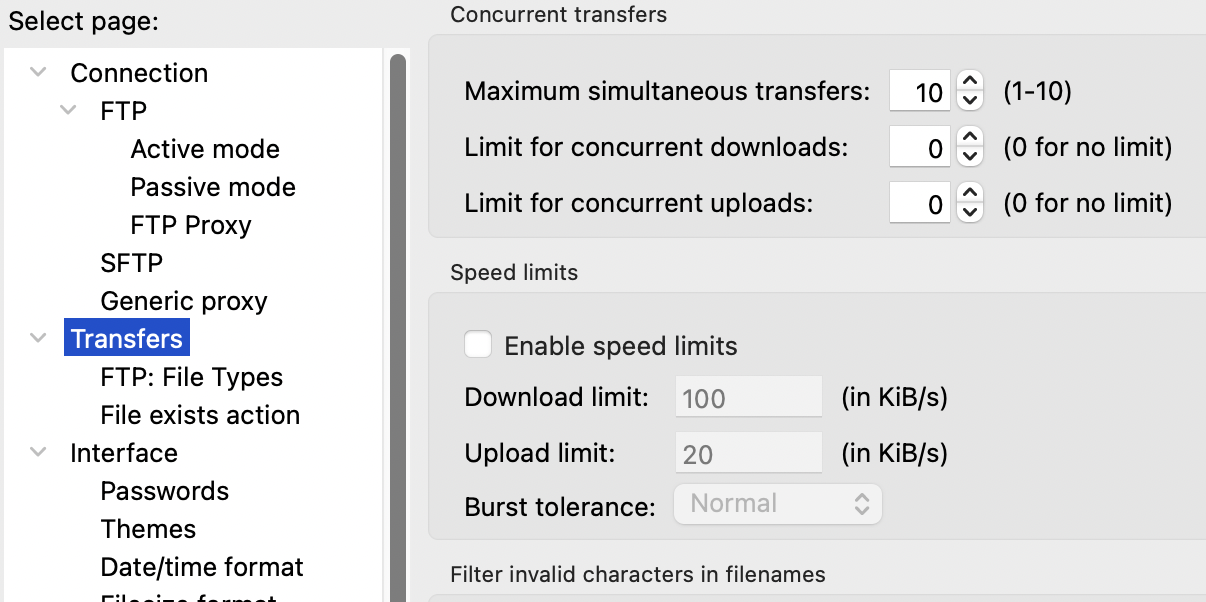Viewport: 1206px width, 602px height.
Task: Open the FTP: File Types page
Action: coord(191,376)
